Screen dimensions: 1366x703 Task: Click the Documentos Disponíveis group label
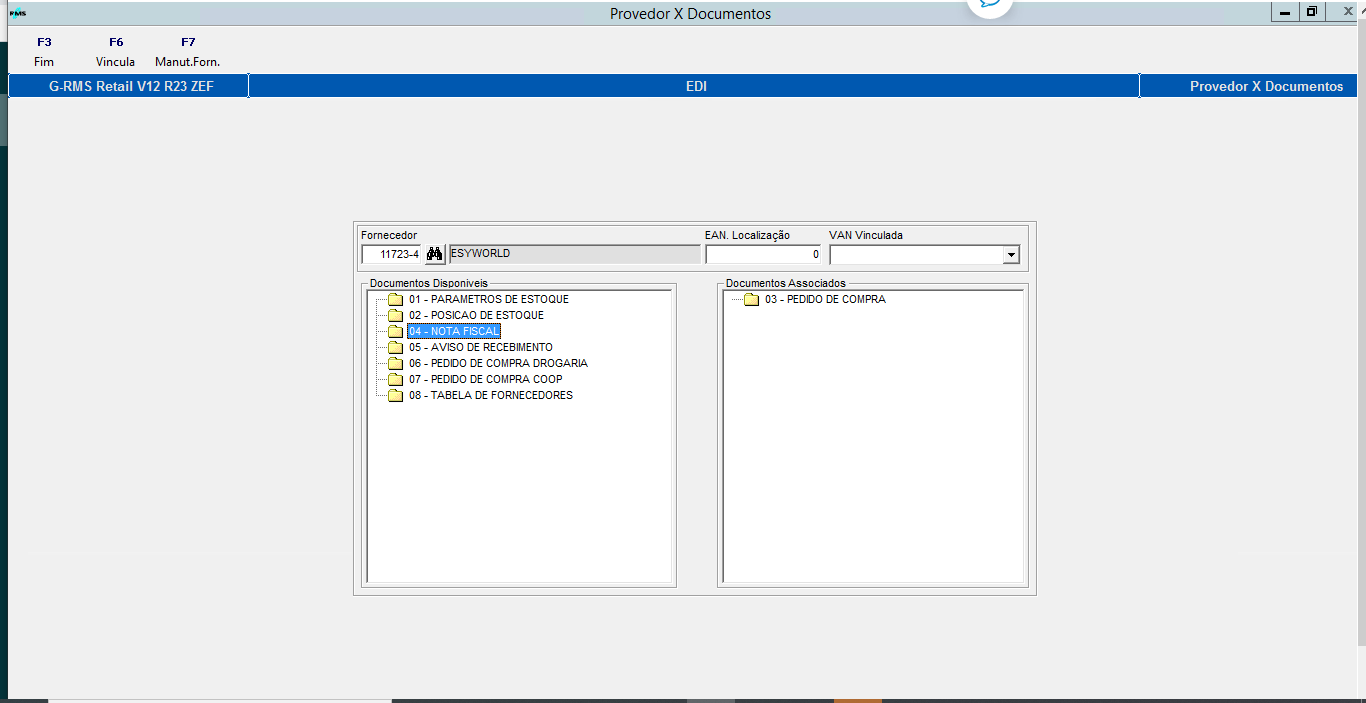pyautogui.click(x=429, y=284)
